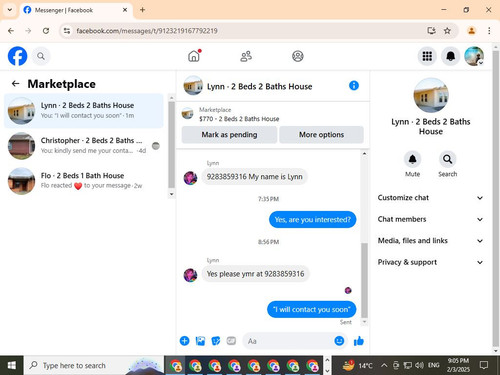Open the Facebook search magnifier

tap(41, 56)
